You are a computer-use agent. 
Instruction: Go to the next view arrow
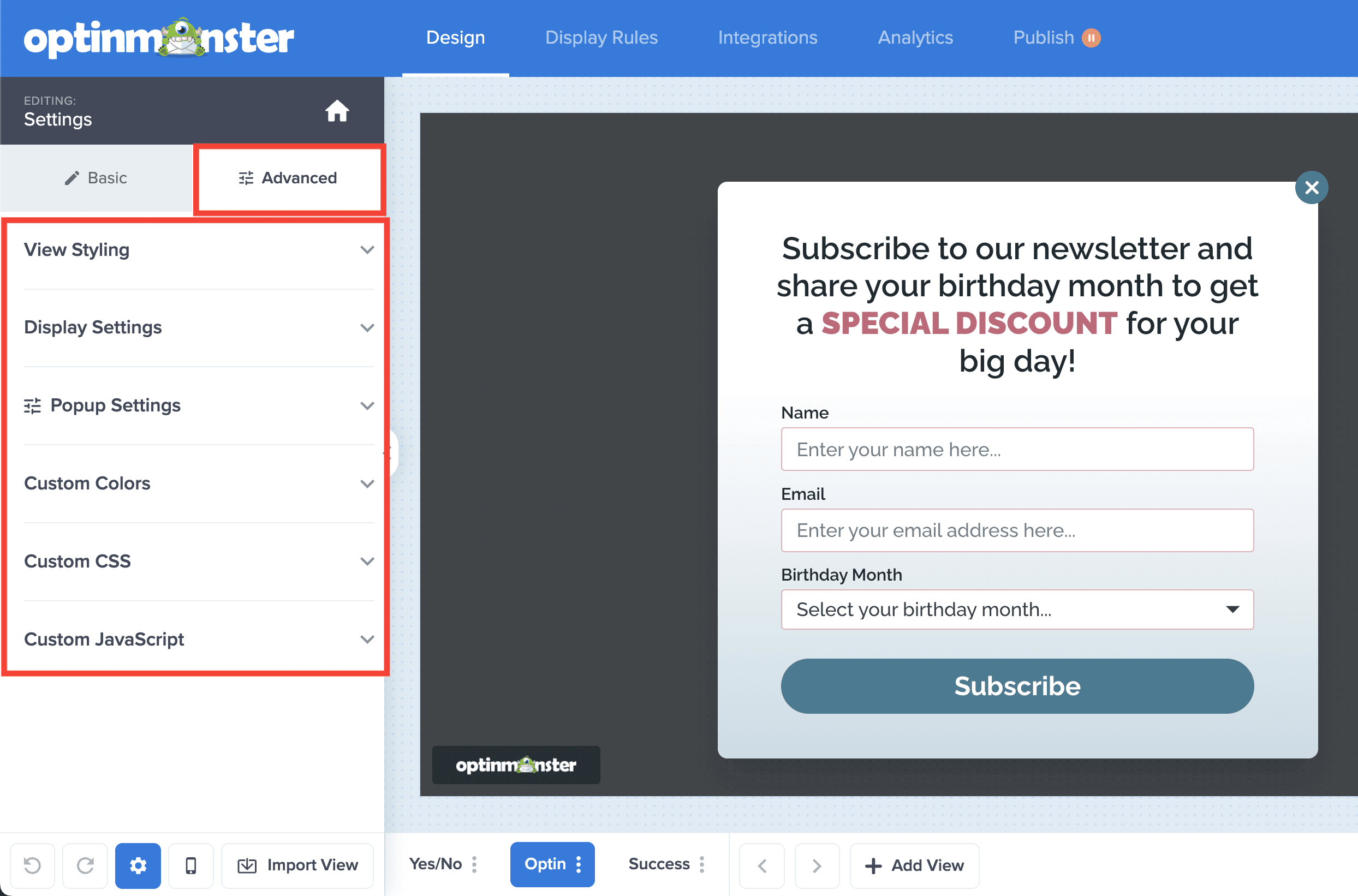click(817, 865)
